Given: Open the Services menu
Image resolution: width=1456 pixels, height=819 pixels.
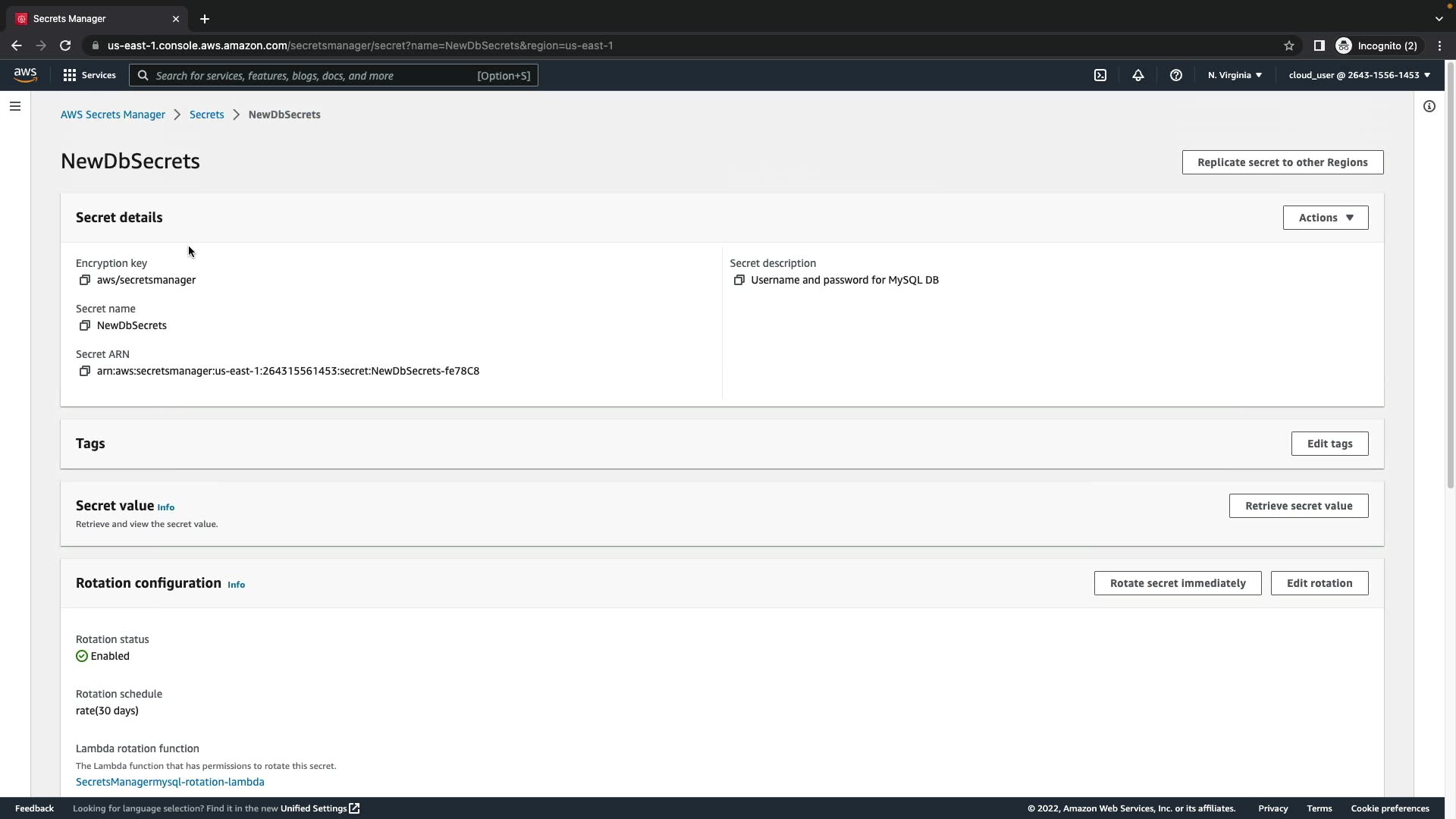Looking at the screenshot, I should point(89,76).
